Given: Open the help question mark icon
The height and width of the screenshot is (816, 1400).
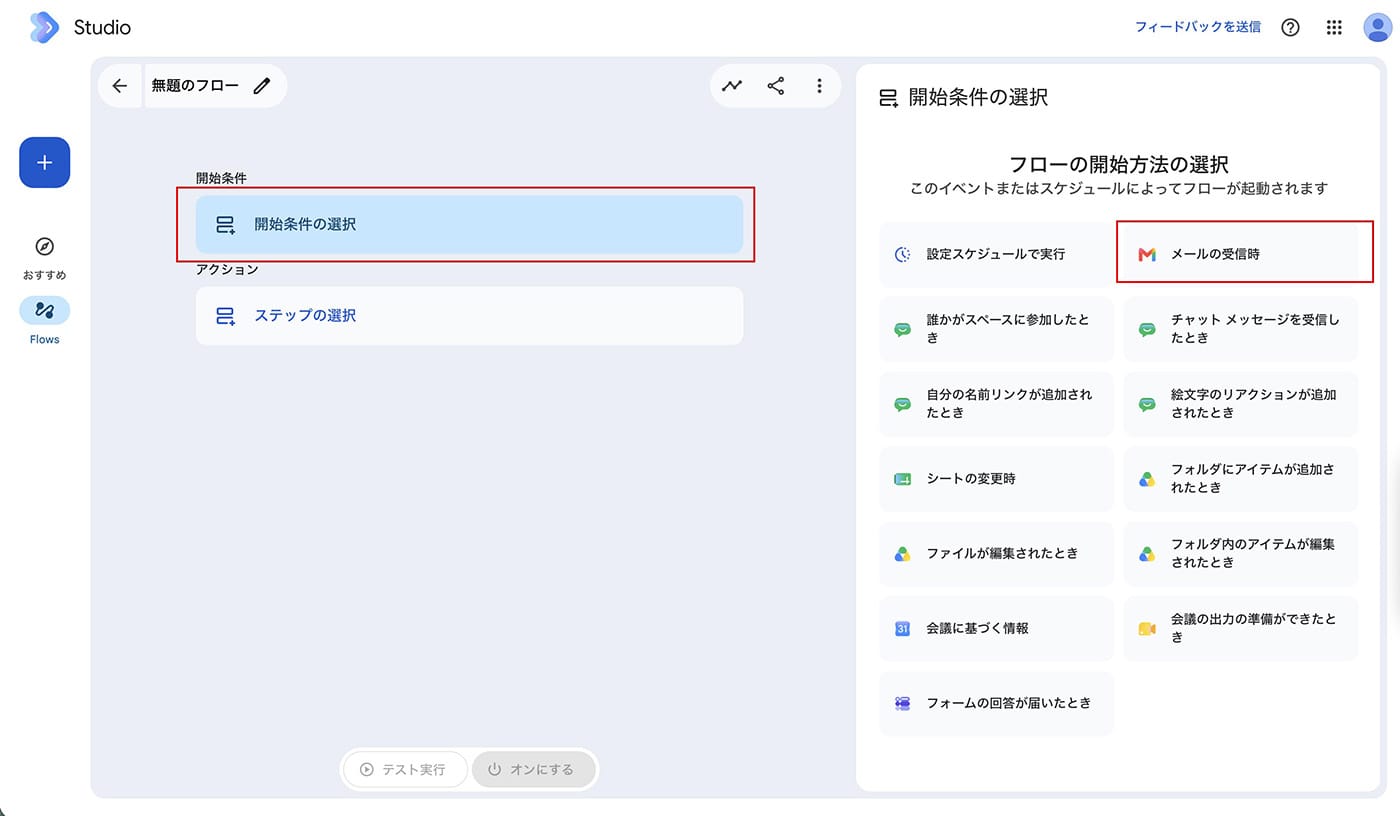Looking at the screenshot, I should (x=1290, y=28).
